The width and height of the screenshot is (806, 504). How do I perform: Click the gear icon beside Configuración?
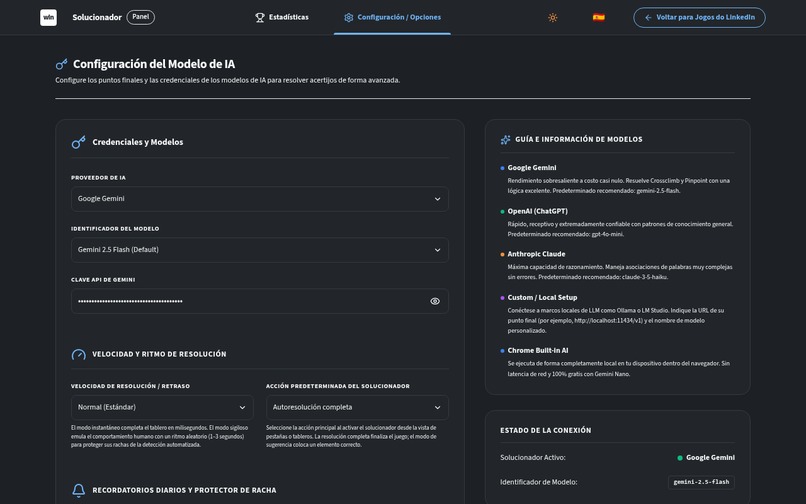click(349, 17)
